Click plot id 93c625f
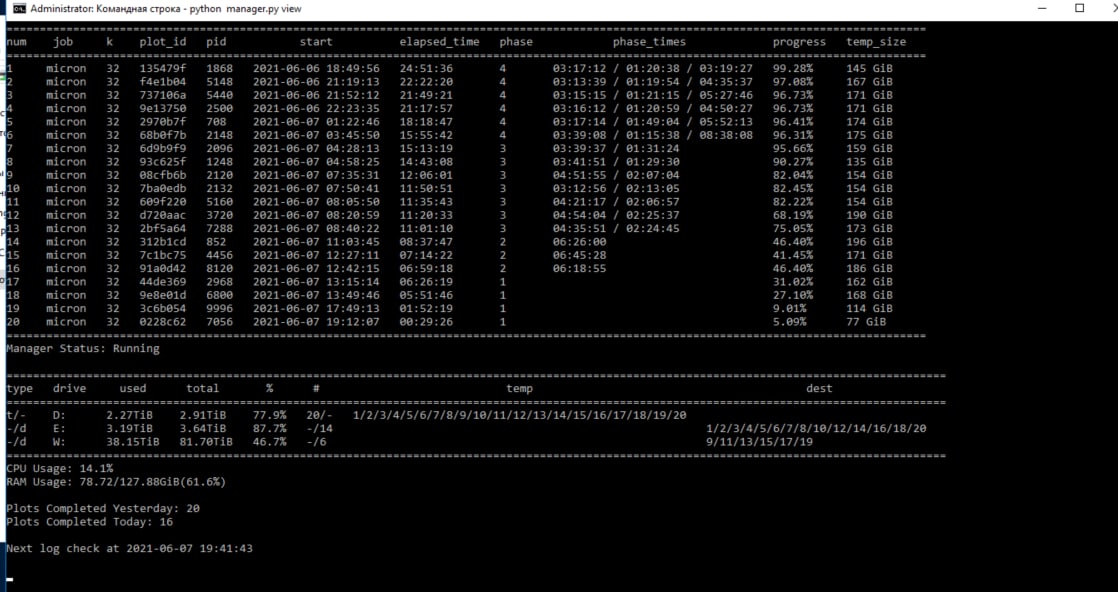Viewport: 1118px width, 592px height. 163,162
